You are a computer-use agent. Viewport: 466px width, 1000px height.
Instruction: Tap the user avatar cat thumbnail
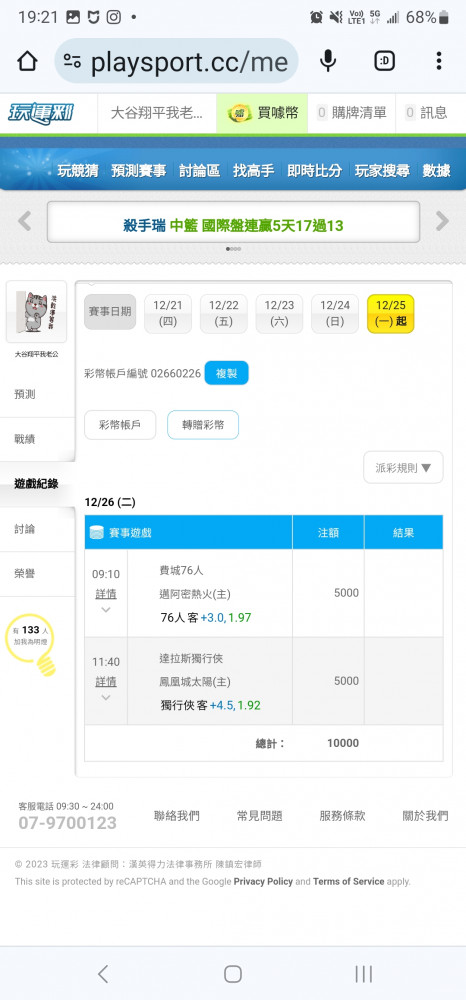tap(36, 312)
